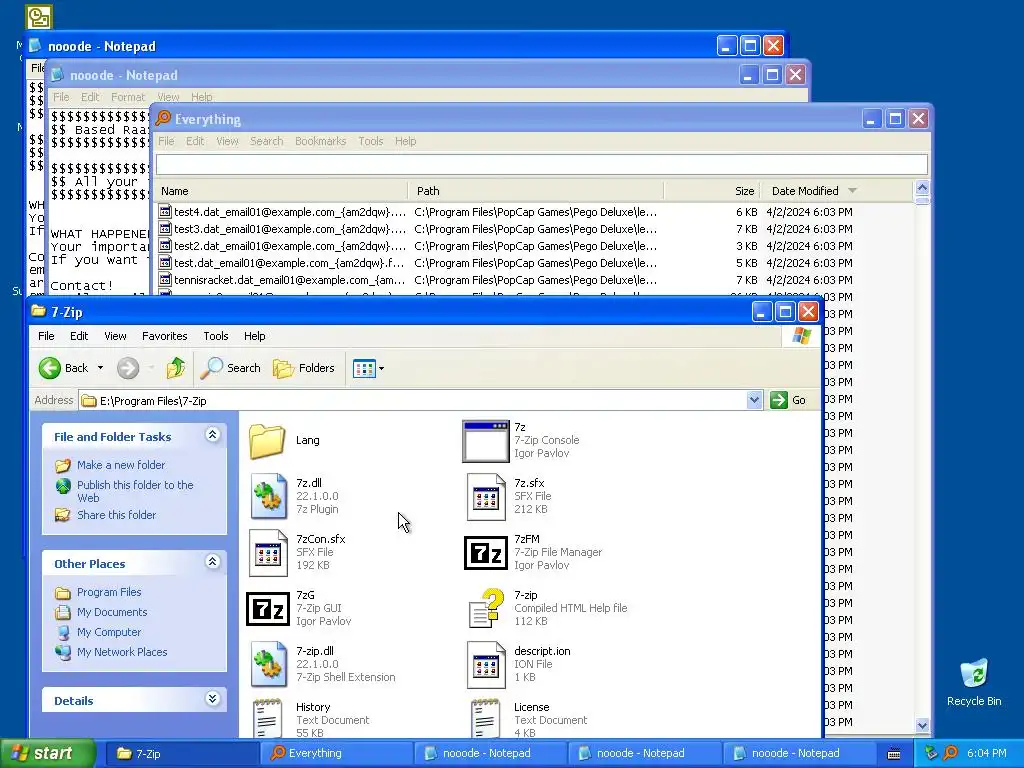The height and width of the screenshot is (768, 1024).
Task: Open File menu in 7-Zip window
Action: point(46,336)
